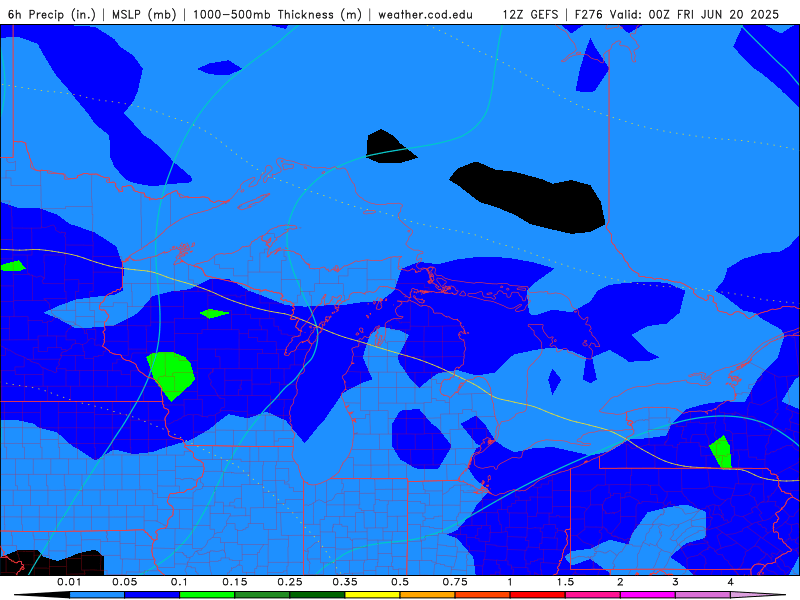
Task: Click the dark orange 0.75–1 legend swatch
Action: pyautogui.click(x=483, y=595)
